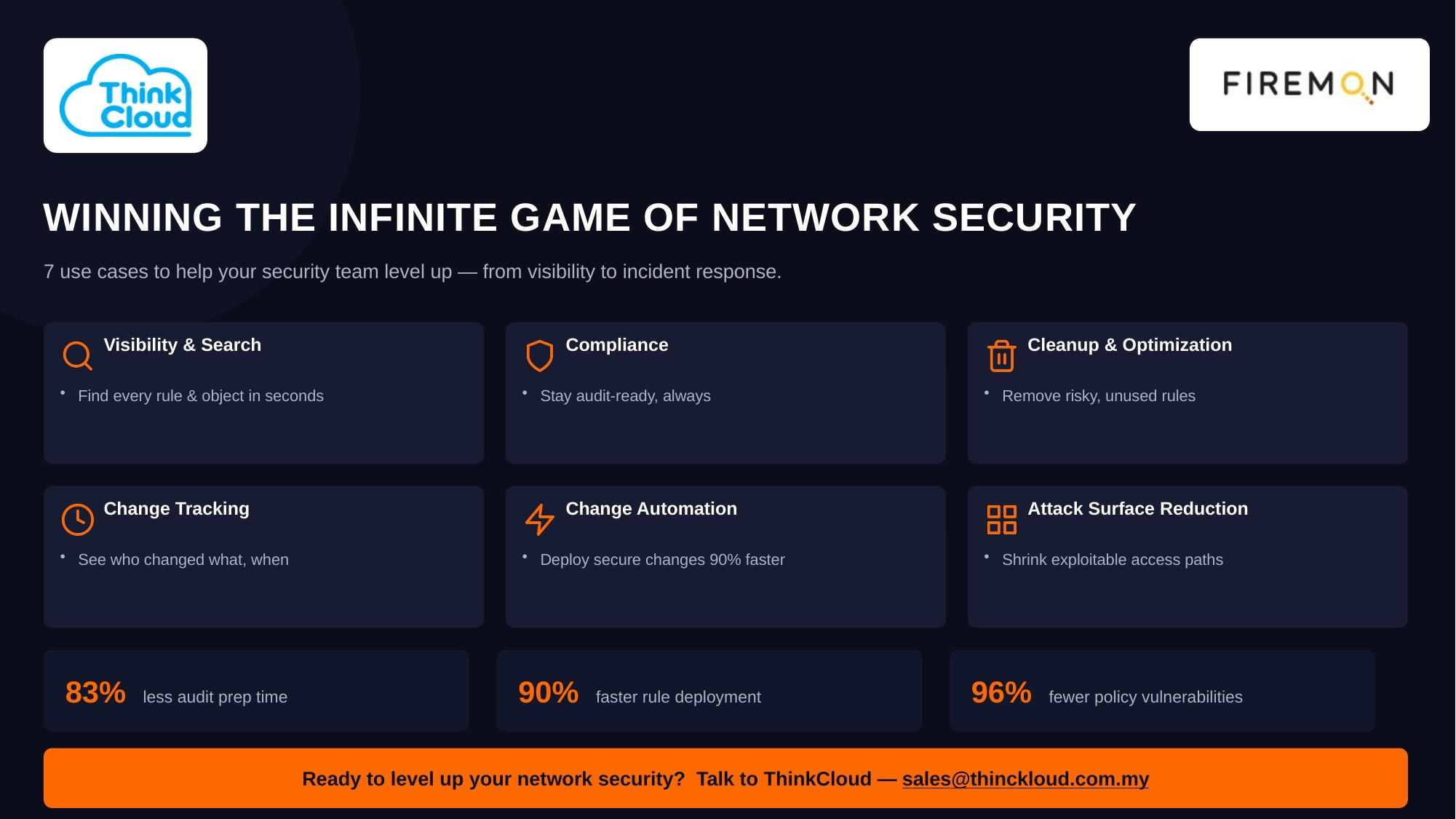Click the Cleanup & Optimization heading
Image resolution: width=1456 pixels, height=819 pixels.
point(1129,345)
